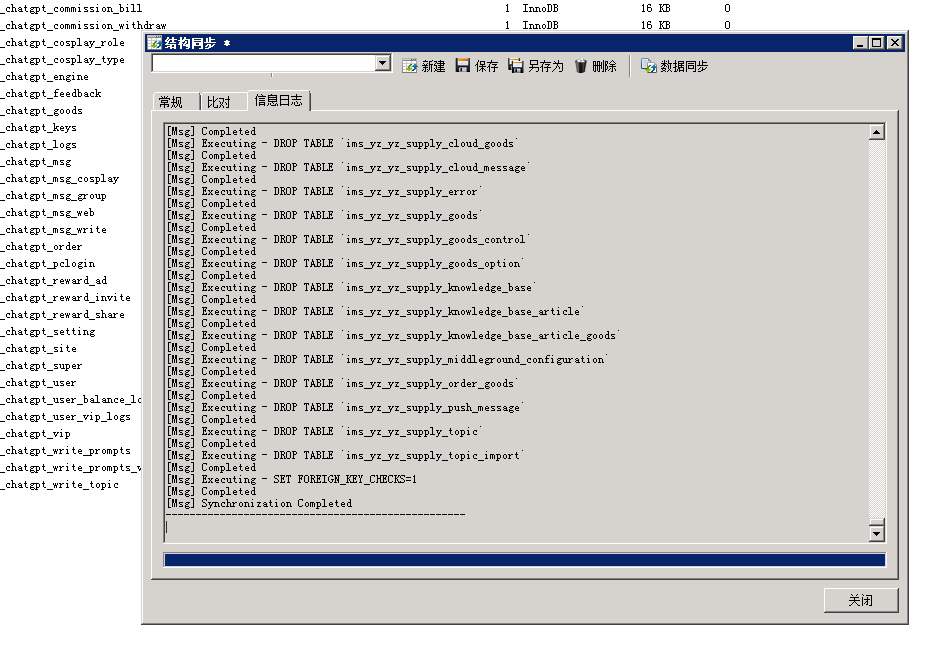
Task: Switch to the 比对 tab
Action: pyautogui.click(x=218, y=102)
